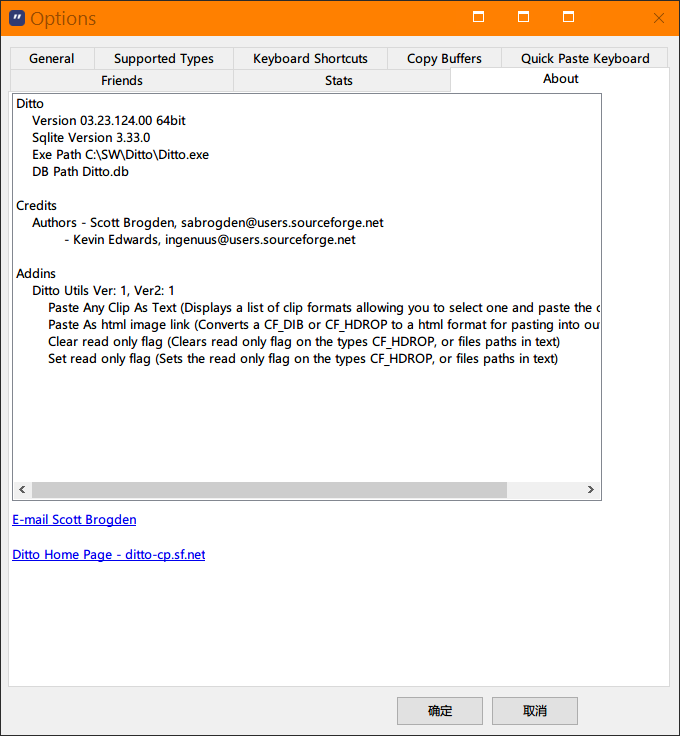The image size is (680, 736).
Task: Click the horizontal scrollbar right arrow
Action: [x=591, y=490]
